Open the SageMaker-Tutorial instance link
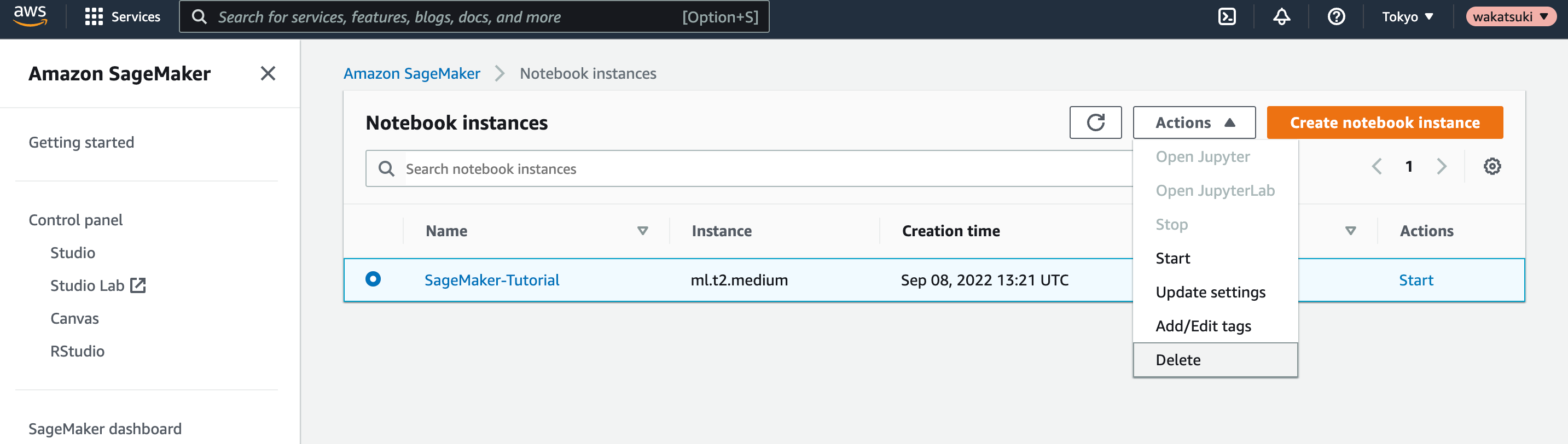Screen dimensions: 1568x444 491,280
